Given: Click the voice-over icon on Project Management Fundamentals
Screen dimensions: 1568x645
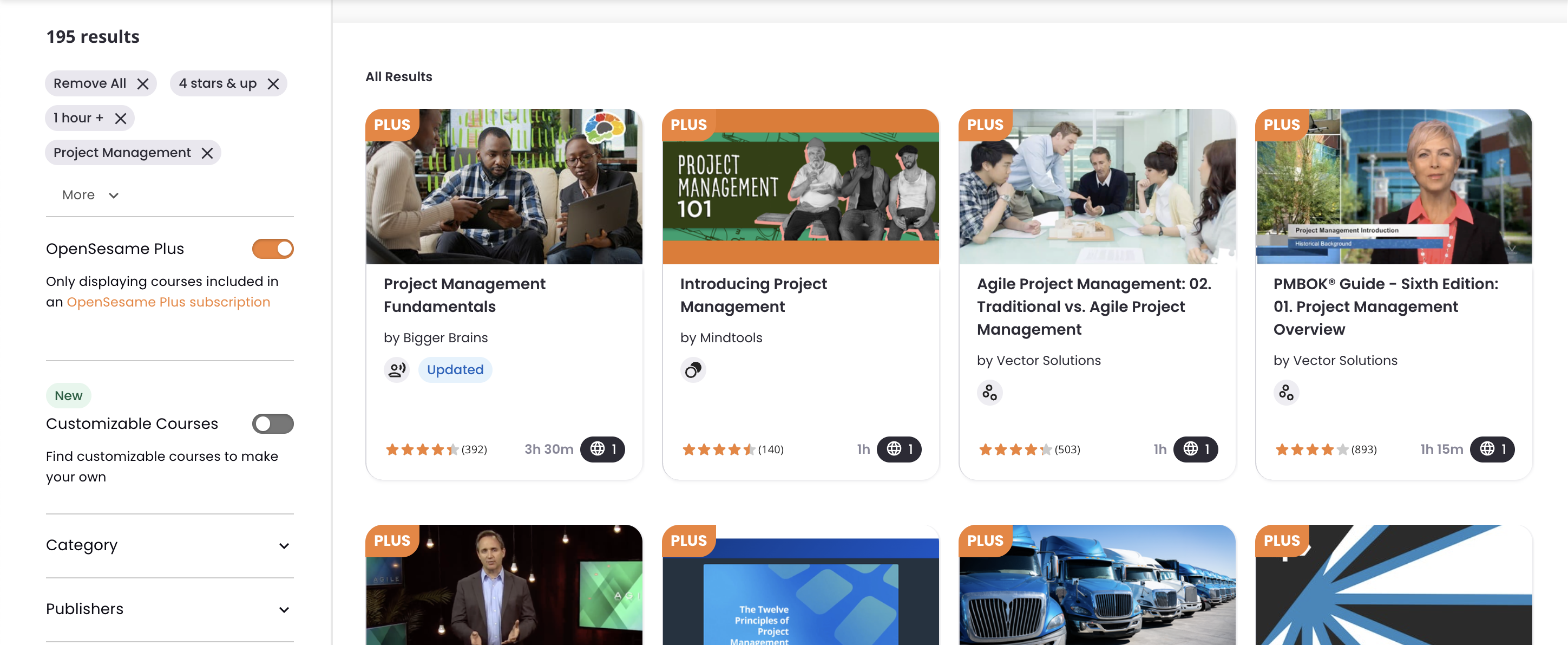Looking at the screenshot, I should pos(397,370).
